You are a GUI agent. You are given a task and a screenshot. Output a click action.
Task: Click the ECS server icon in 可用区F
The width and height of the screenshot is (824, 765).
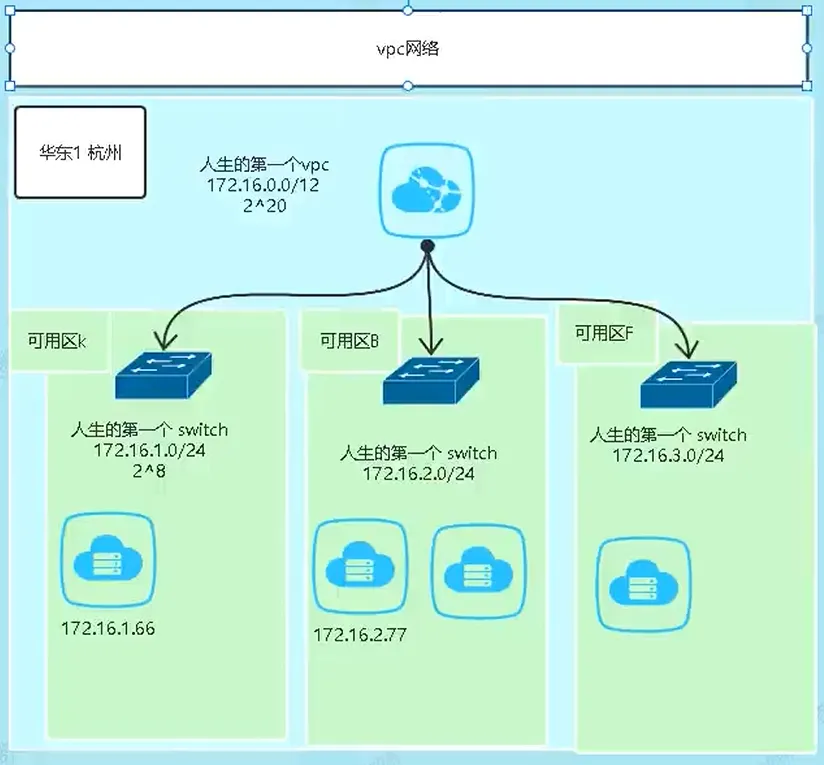(643, 584)
